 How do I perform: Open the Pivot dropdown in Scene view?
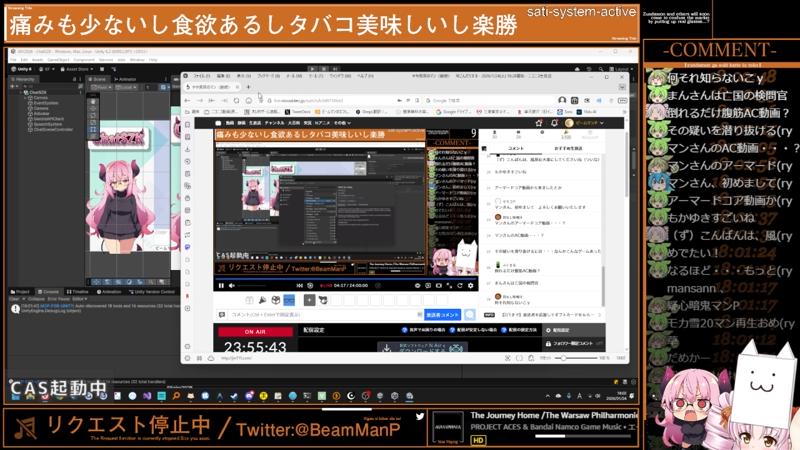(102, 87)
